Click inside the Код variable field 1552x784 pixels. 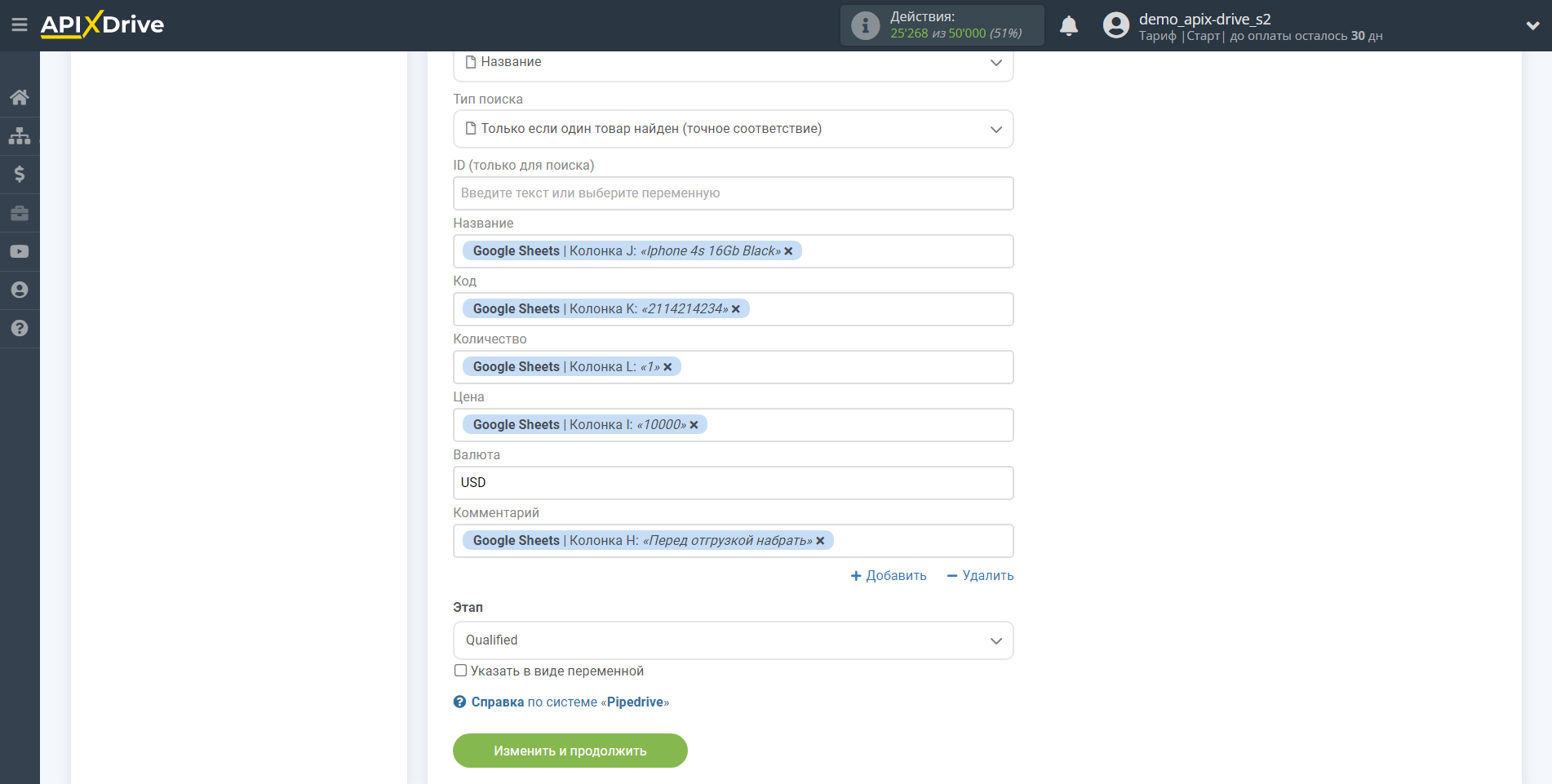(733, 309)
